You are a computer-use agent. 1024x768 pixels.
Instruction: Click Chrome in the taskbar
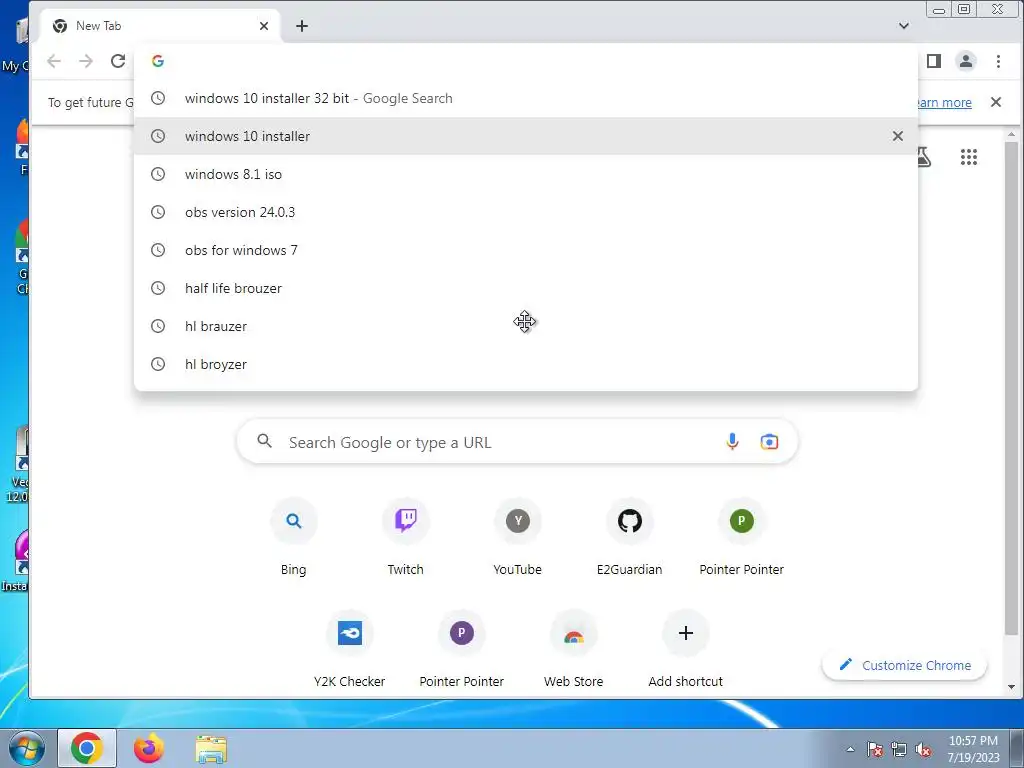pyautogui.click(x=87, y=748)
